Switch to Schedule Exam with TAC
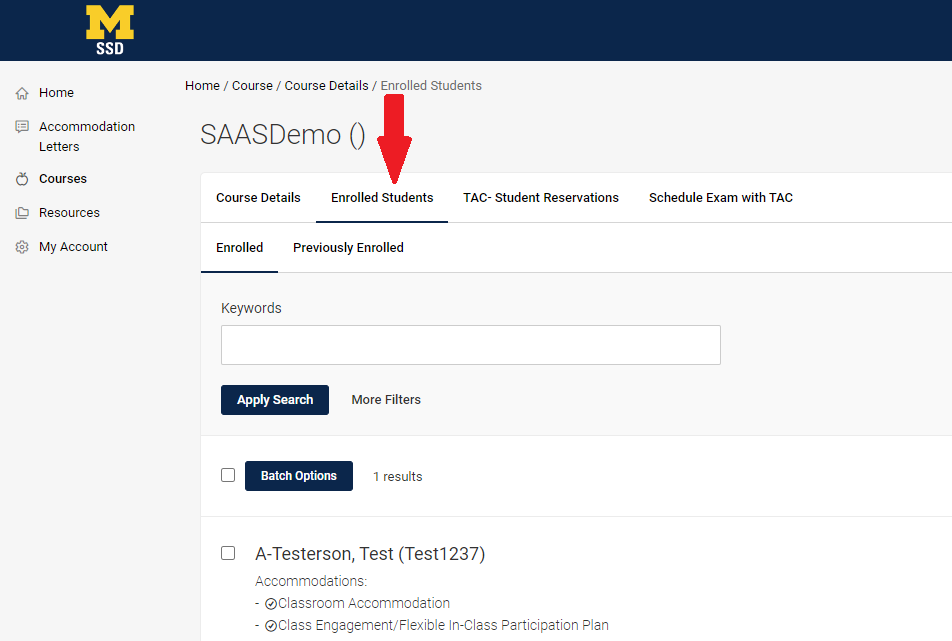The image size is (952, 641). pyautogui.click(x=720, y=197)
